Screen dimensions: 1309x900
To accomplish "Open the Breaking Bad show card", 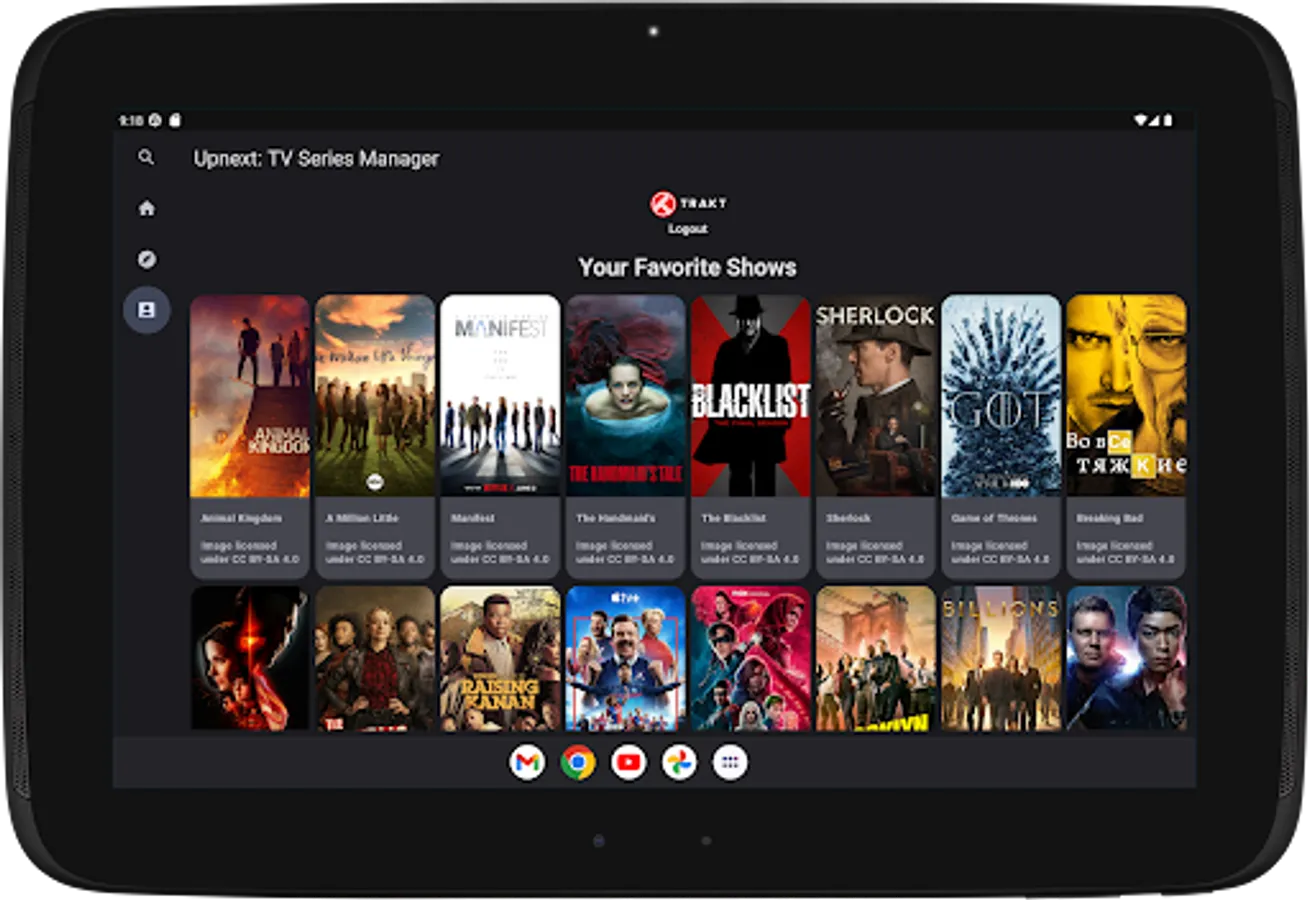I will [x=1126, y=436].
